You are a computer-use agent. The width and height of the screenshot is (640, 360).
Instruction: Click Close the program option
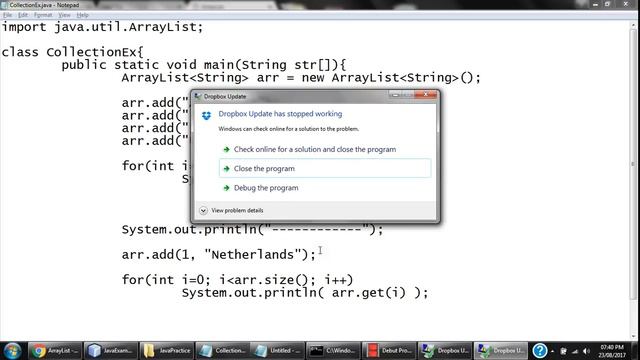pyautogui.click(x=325, y=168)
